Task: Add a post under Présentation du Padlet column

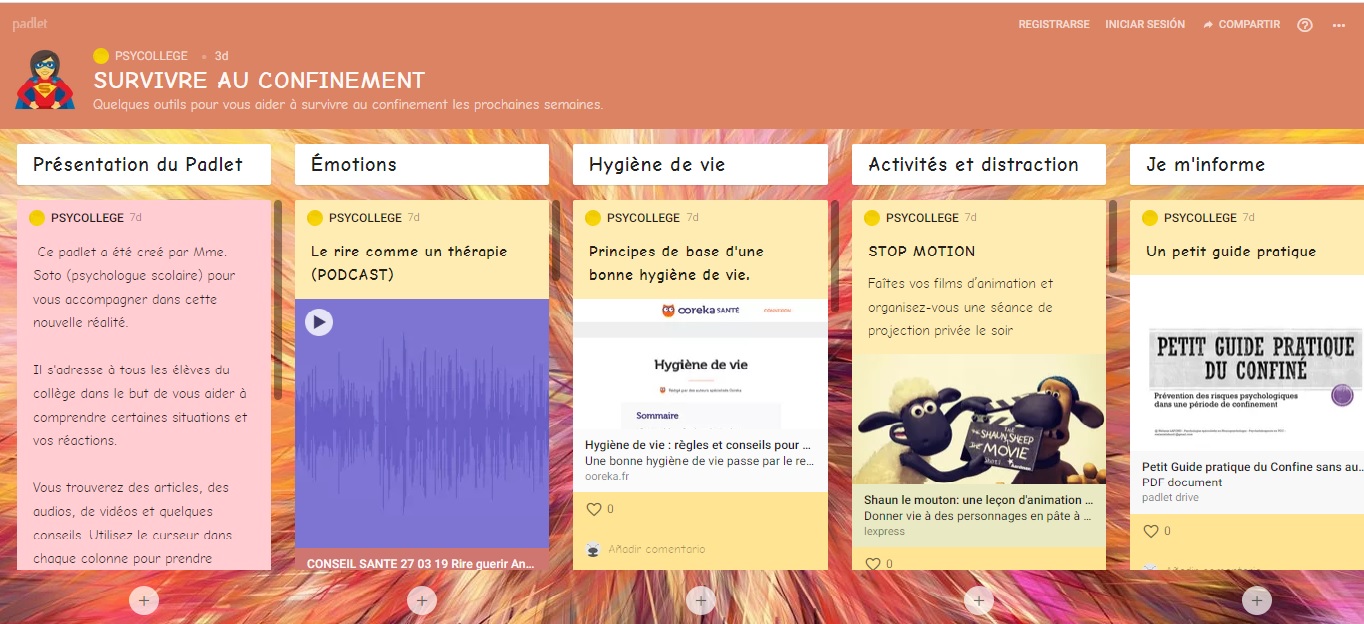Action: [144, 600]
